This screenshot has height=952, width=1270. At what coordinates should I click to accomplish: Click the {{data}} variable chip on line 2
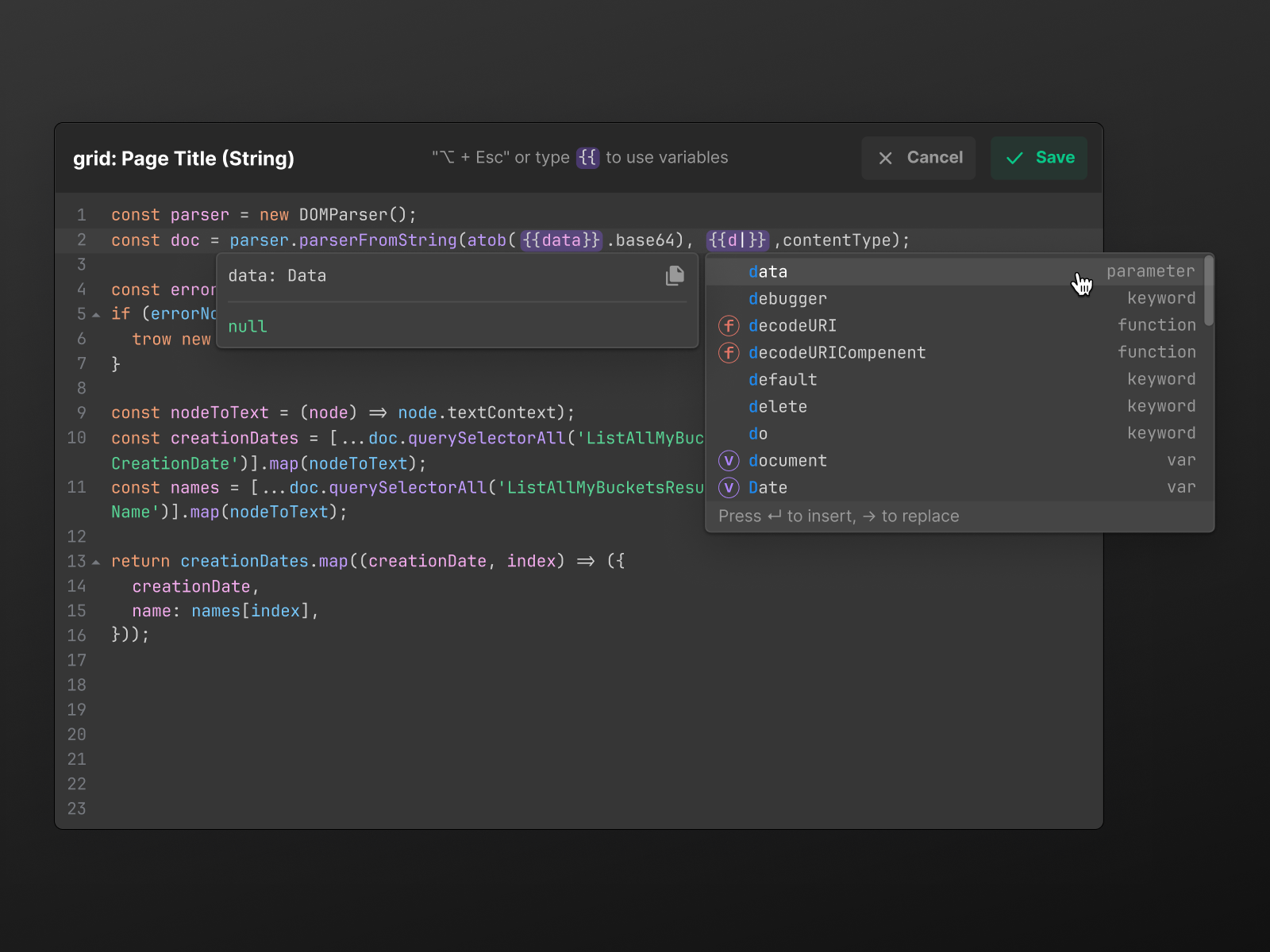coord(561,240)
